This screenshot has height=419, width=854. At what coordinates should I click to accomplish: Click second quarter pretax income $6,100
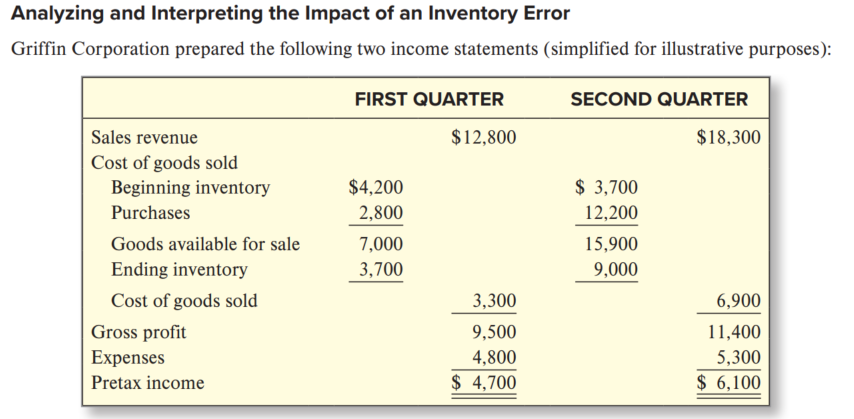click(x=728, y=382)
